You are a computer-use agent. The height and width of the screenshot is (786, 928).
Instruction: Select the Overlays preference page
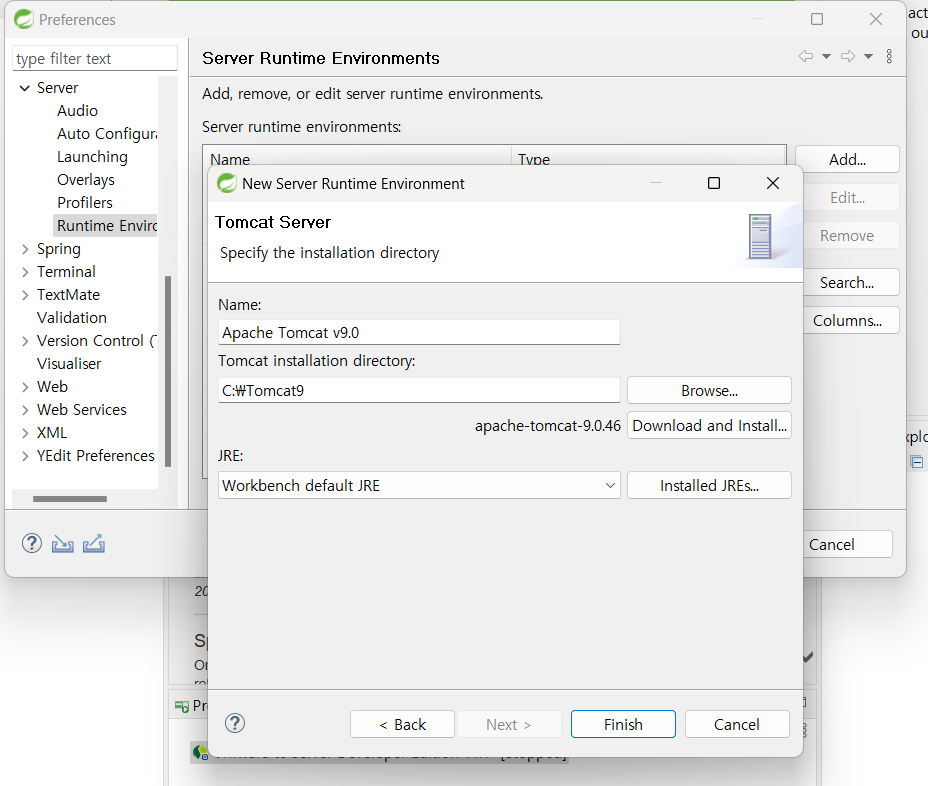(86, 180)
